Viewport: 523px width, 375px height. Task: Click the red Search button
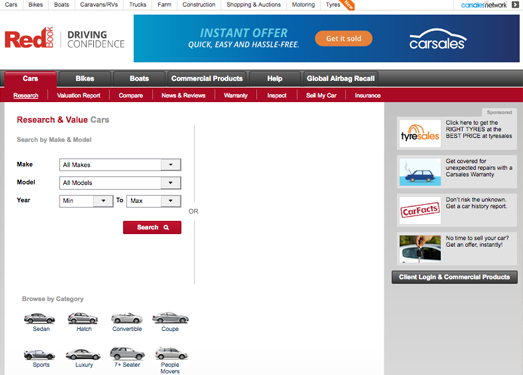point(152,228)
